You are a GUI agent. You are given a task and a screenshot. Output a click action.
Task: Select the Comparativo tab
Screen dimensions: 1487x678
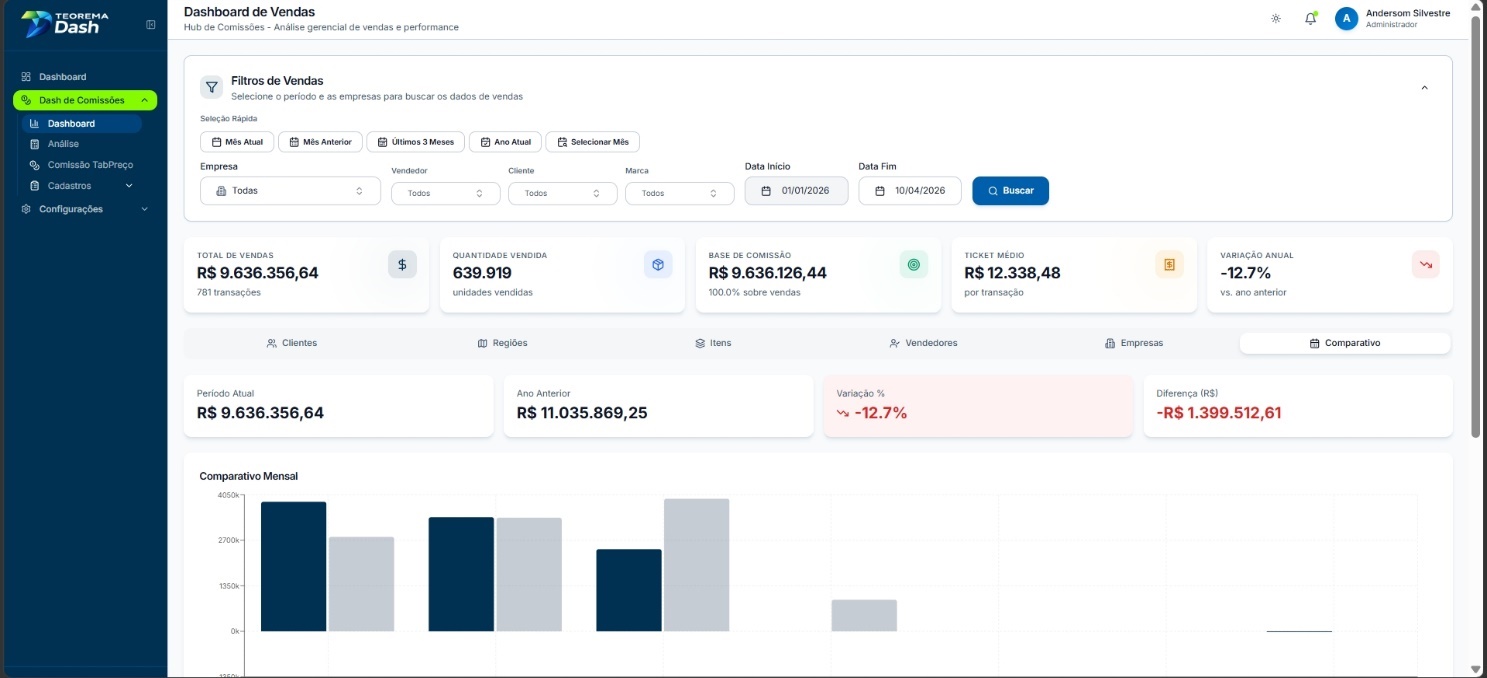click(1345, 343)
